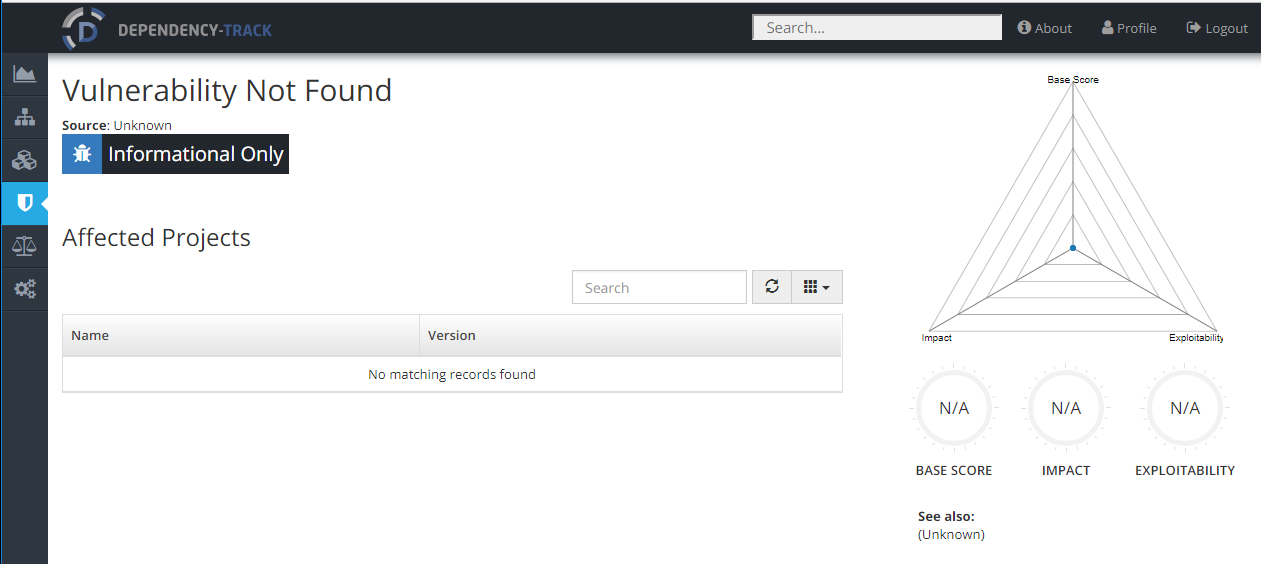Click the Base Score radar axis label
The height and width of the screenshot is (564, 1261).
pyautogui.click(x=1073, y=79)
